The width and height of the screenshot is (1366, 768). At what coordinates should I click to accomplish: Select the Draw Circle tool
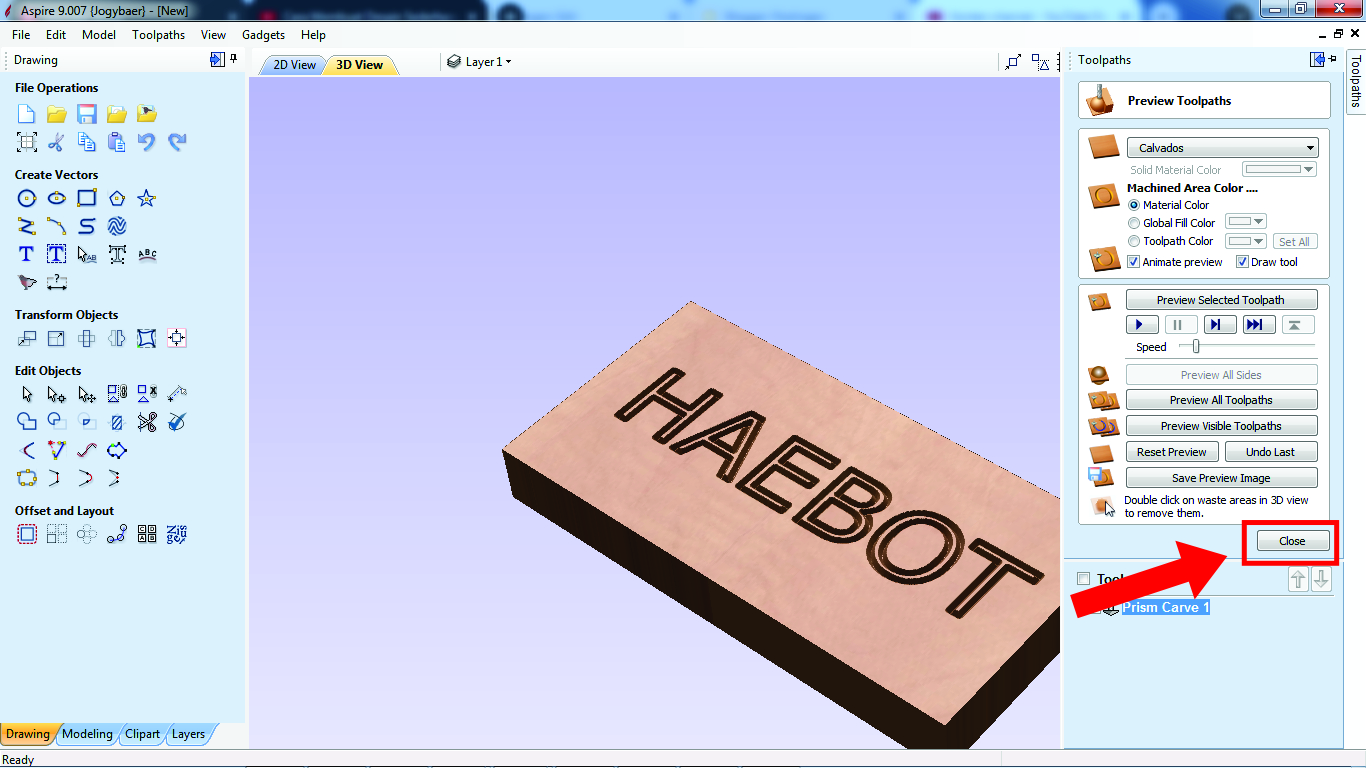(x=27, y=198)
